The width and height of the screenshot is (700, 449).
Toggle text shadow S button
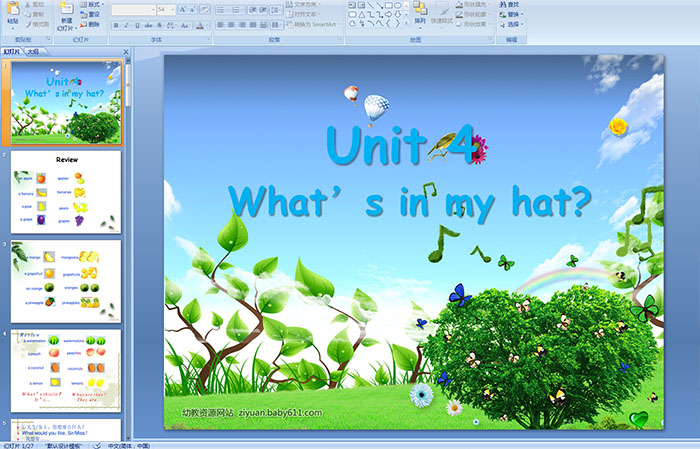point(160,25)
